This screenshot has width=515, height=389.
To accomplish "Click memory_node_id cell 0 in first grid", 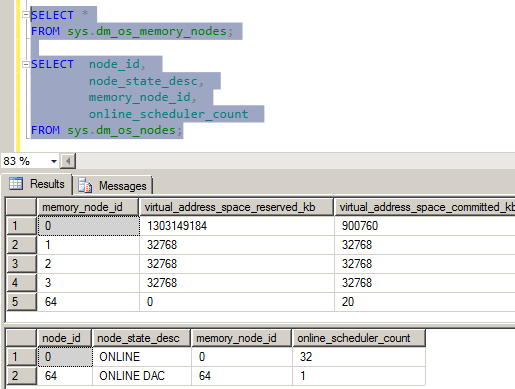I will click(x=88, y=226).
